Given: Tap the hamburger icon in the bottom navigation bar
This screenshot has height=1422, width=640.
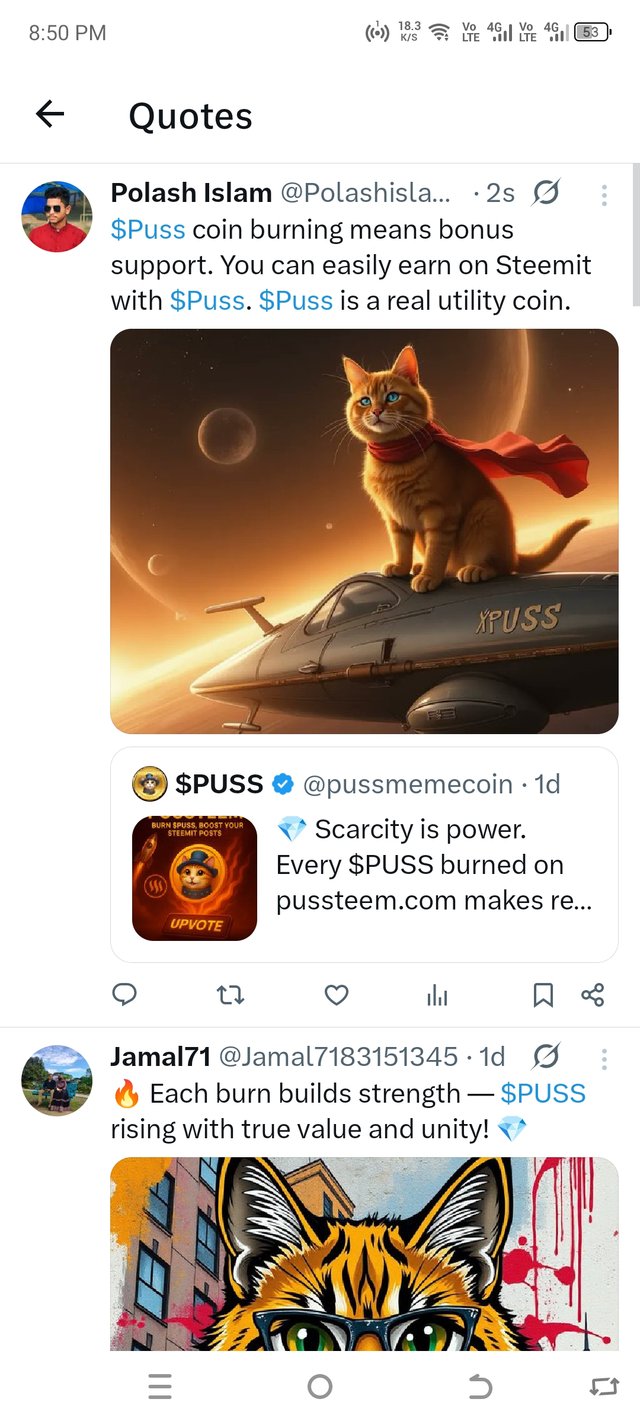Looking at the screenshot, I should coord(159,1387).
